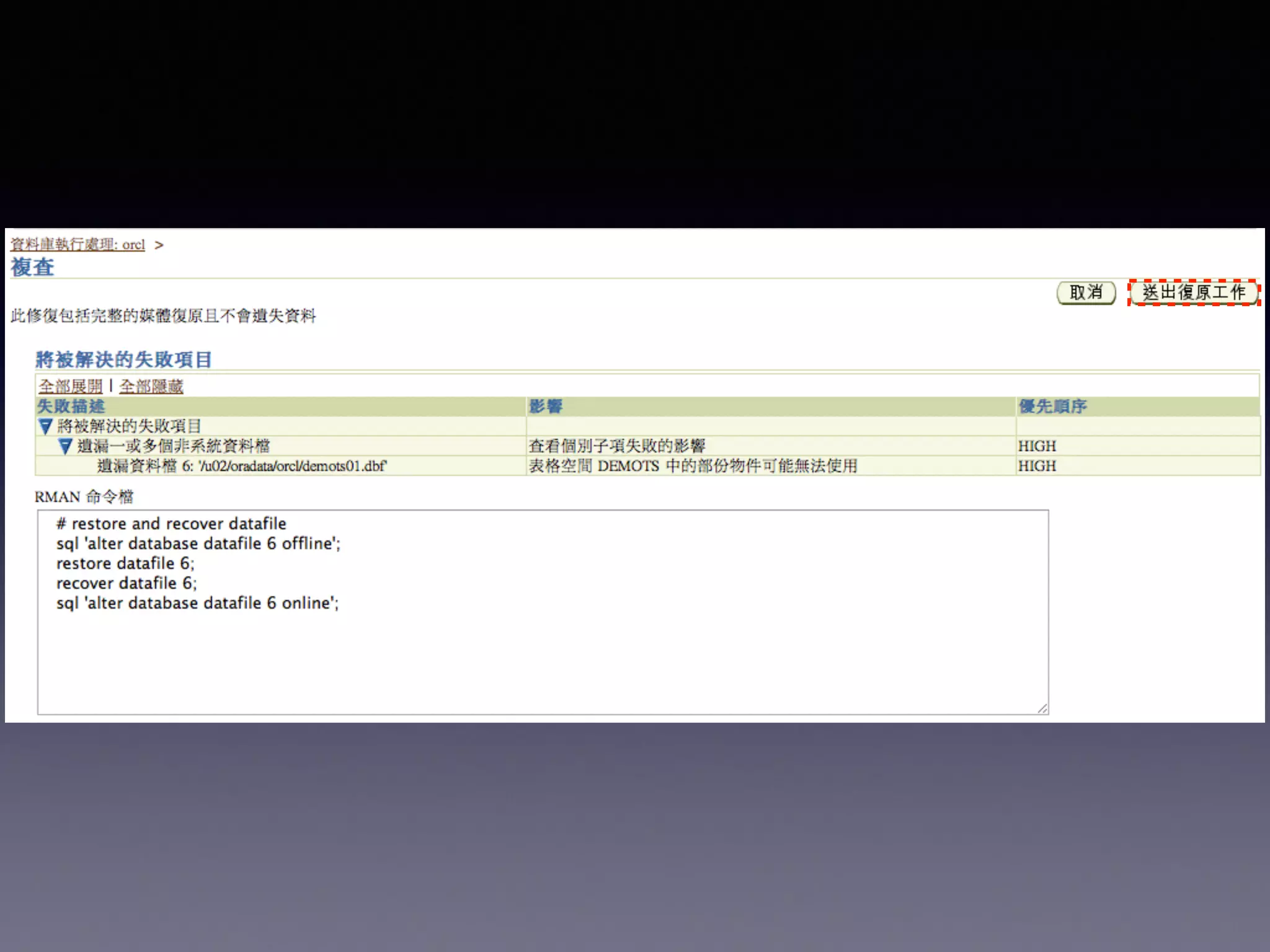This screenshot has width=1270, height=952.
Task: Select the 遺漏一或多個非系統資料檔 row label
Action: tap(174, 446)
